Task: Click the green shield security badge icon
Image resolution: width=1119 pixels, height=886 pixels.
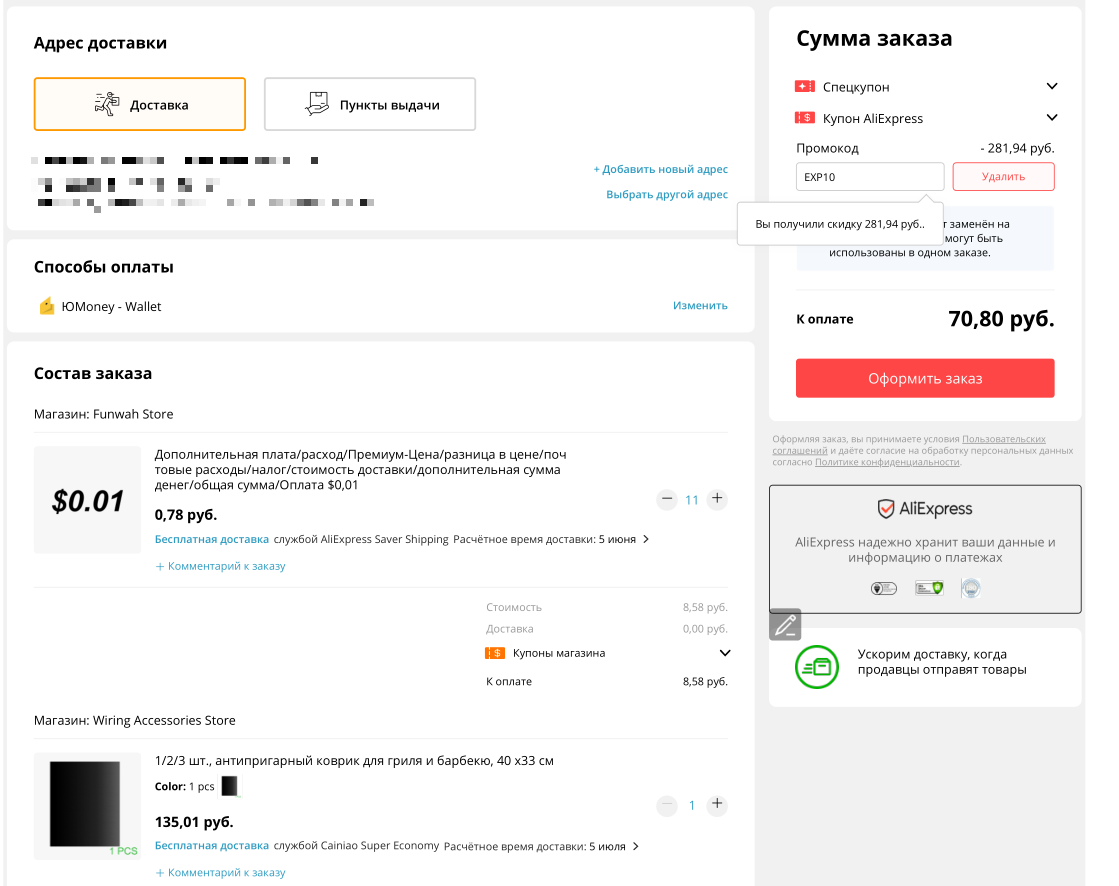Action: (929, 589)
